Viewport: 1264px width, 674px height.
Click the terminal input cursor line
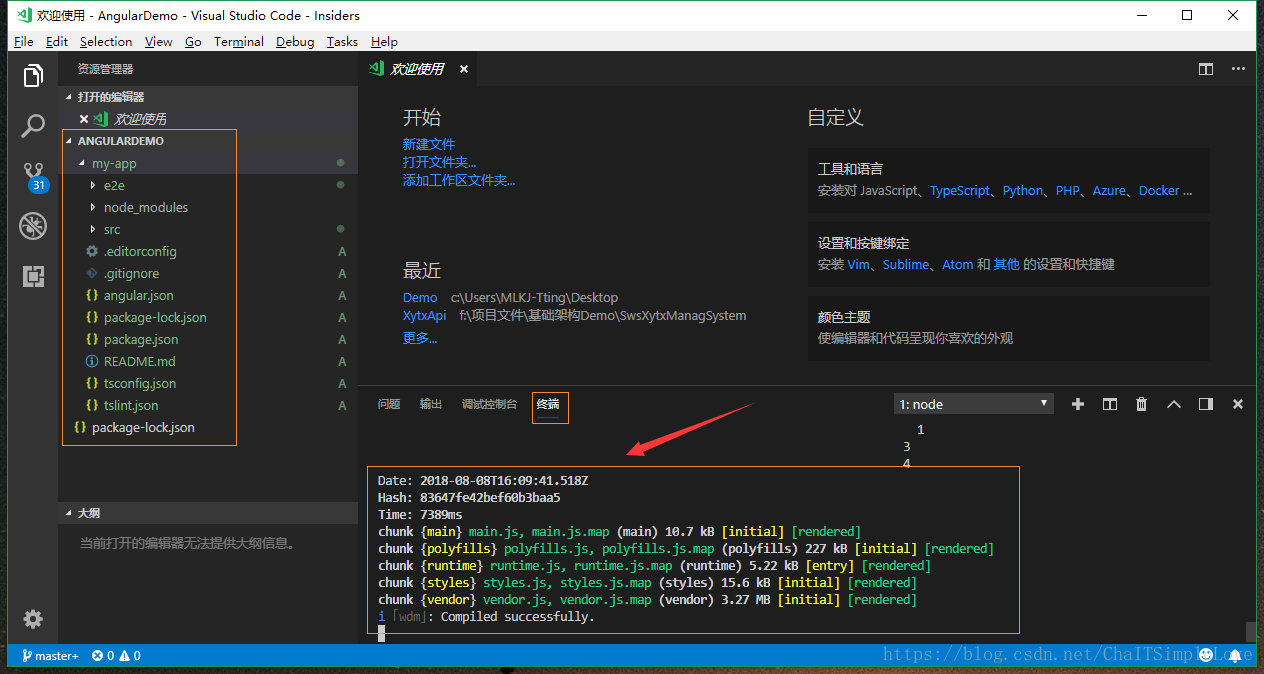coord(381,633)
